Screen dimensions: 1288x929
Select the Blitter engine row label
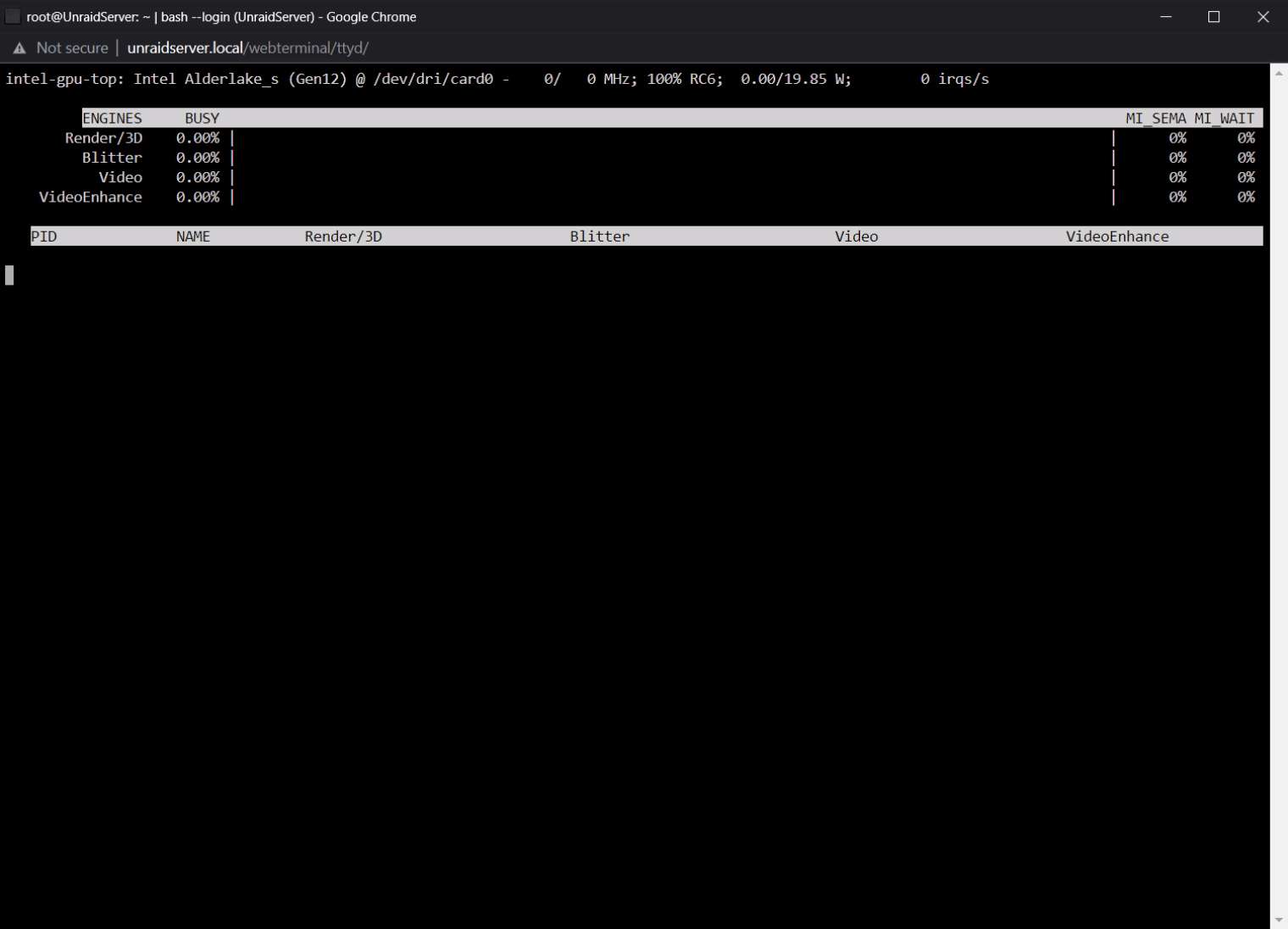click(x=113, y=157)
